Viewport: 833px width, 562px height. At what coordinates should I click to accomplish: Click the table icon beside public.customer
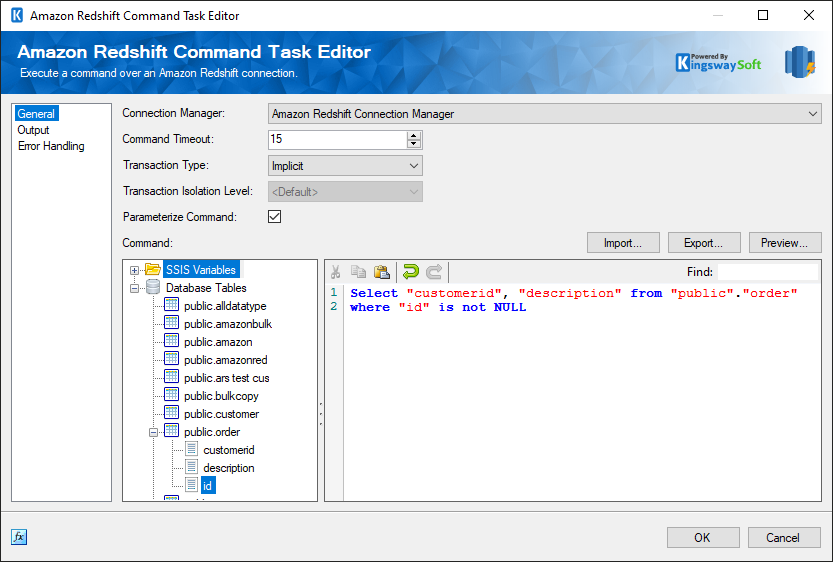pyautogui.click(x=172, y=413)
